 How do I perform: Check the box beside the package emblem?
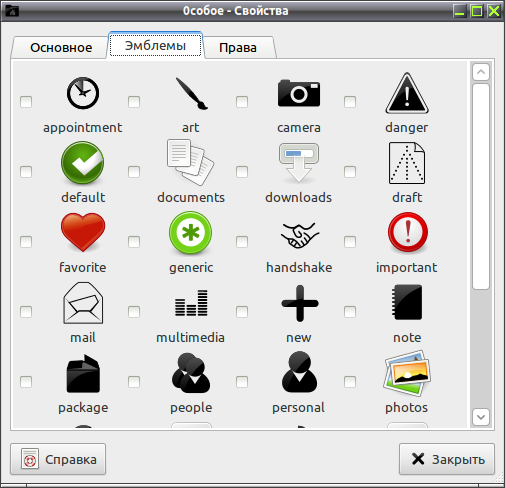(x=26, y=382)
